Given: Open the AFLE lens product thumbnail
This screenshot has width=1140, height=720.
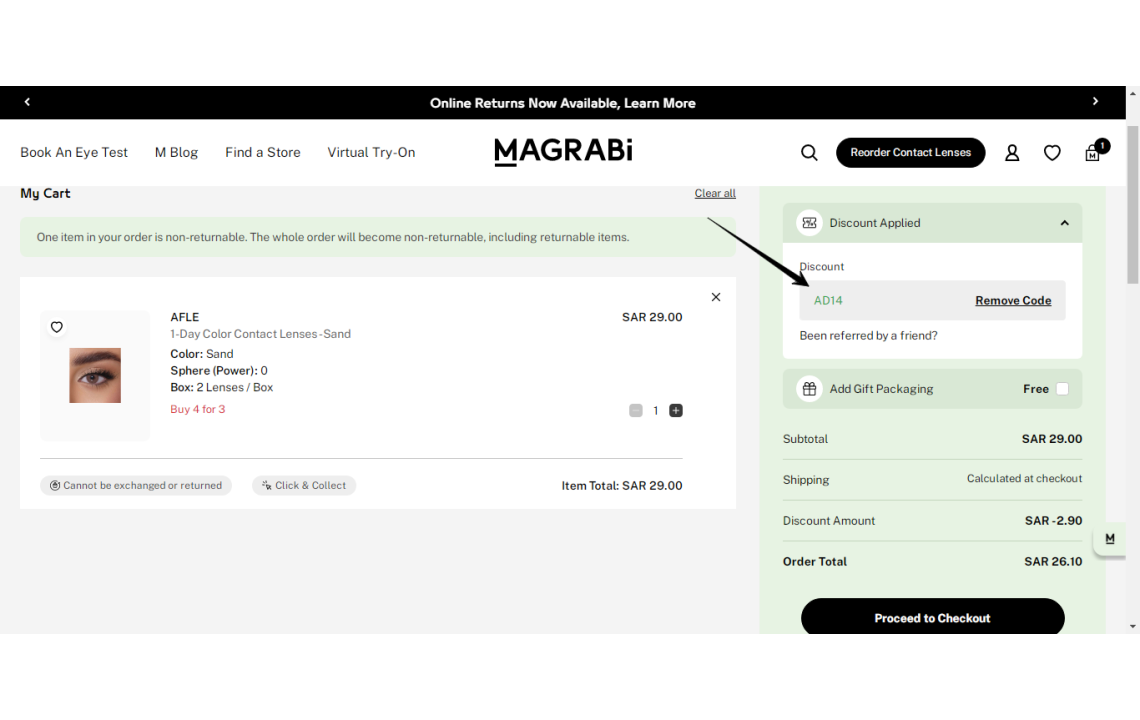Looking at the screenshot, I should tap(95, 376).
